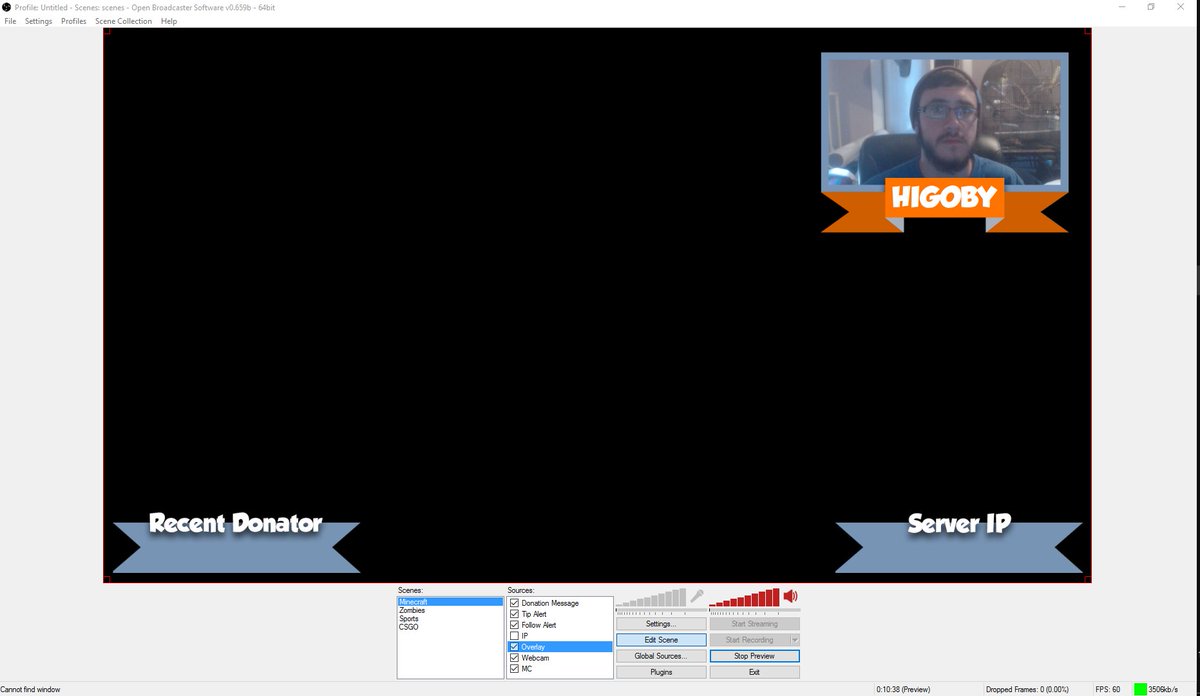Click the OBS application icon in title bar
Viewport: 1200px width, 696px height.
tap(6, 7)
